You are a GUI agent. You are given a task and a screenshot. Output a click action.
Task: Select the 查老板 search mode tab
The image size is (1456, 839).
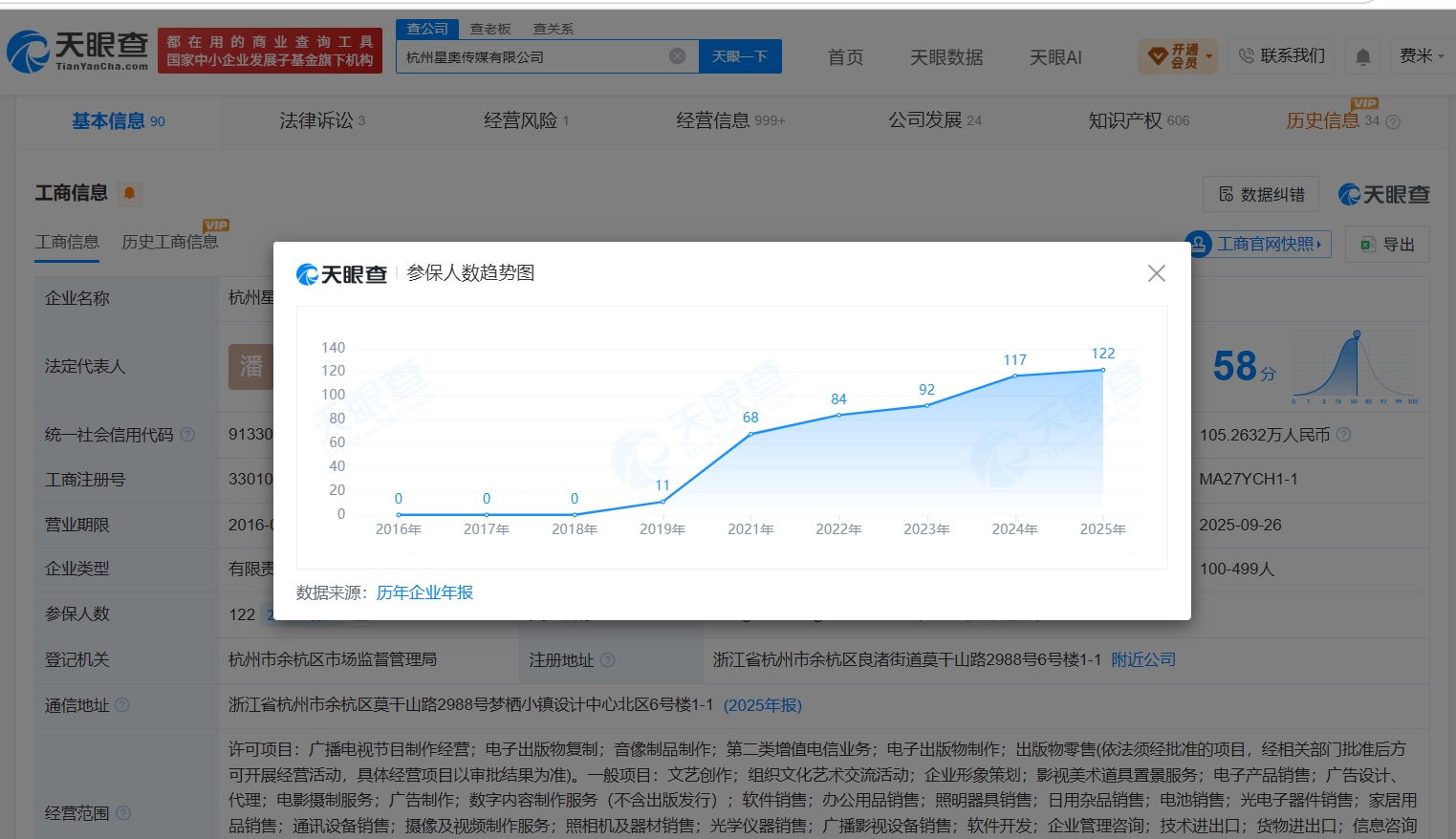[x=490, y=29]
